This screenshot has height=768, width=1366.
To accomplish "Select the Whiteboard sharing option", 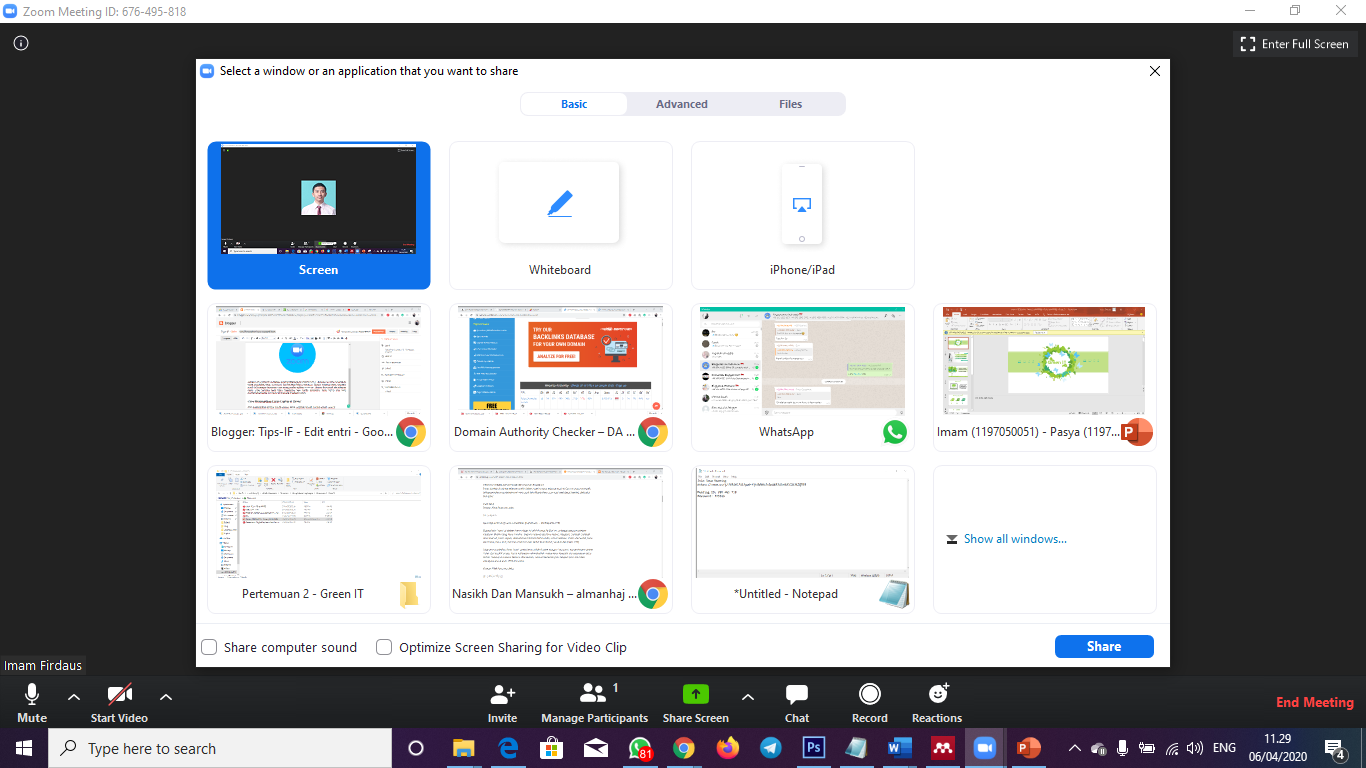I will [560, 215].
